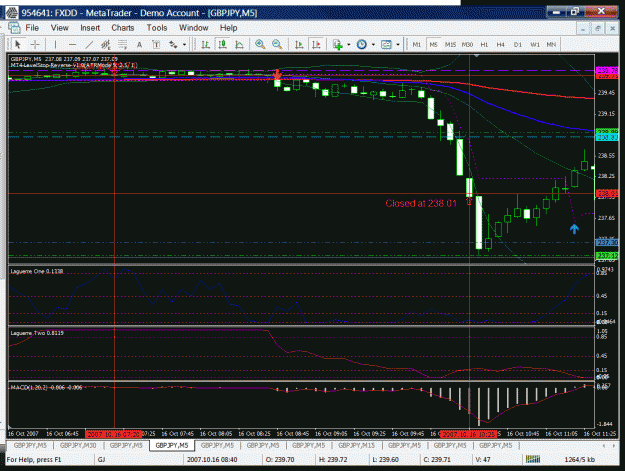The width and height of the screenshot is (625, 471).
Task: Select the equidistant channel tool
Action: click(x=106, y=45)
